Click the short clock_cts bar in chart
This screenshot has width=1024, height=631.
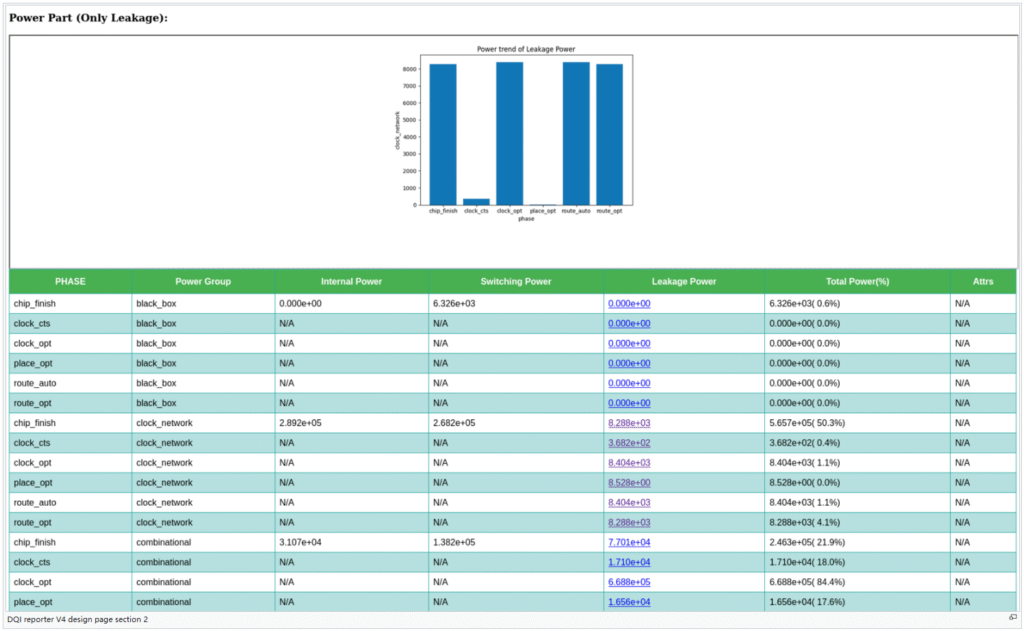(476, 201)
